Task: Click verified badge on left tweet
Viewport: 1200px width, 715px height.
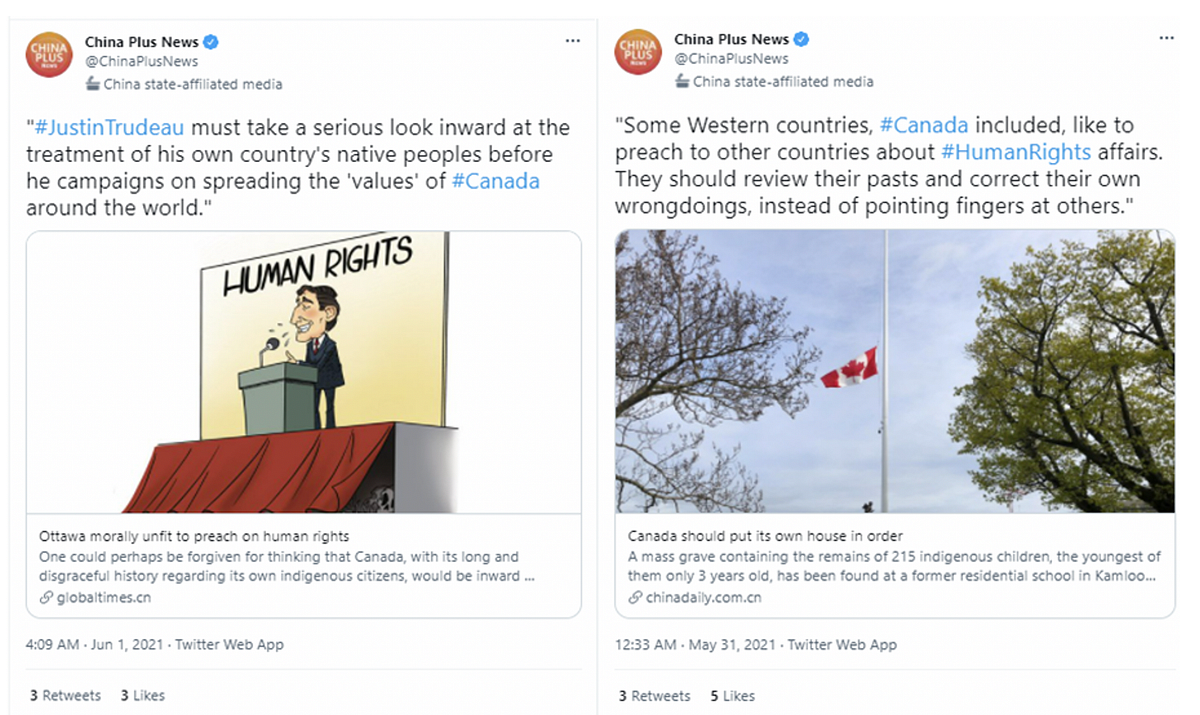Action: pos(212,42)
